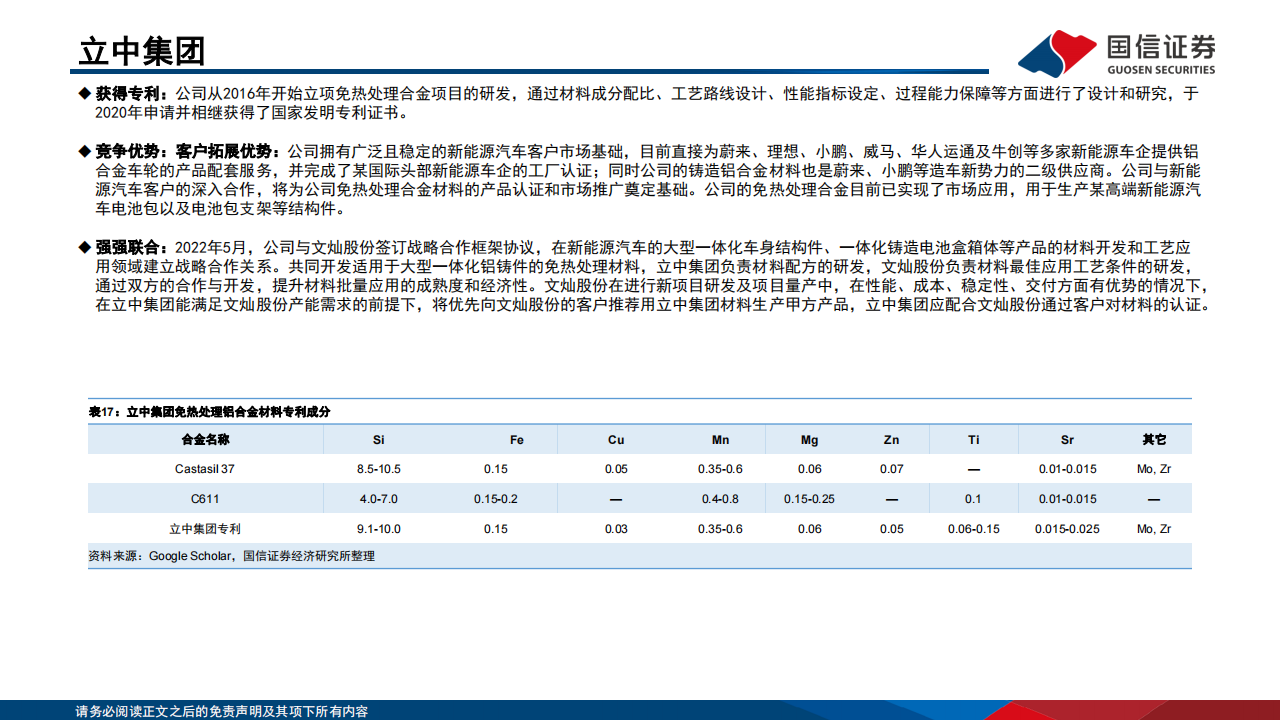Click the 其它 column header
The width and height of the screenshot is (1280, 720).
1154,440
